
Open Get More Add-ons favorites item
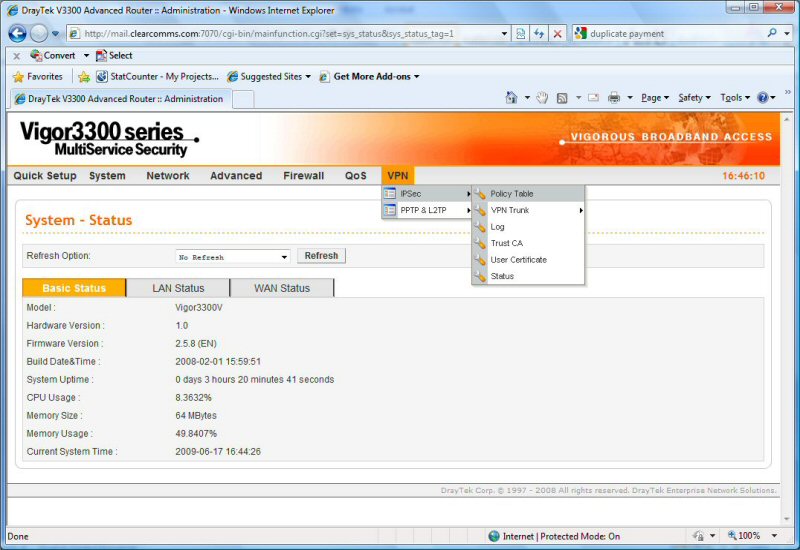point(369,77)
